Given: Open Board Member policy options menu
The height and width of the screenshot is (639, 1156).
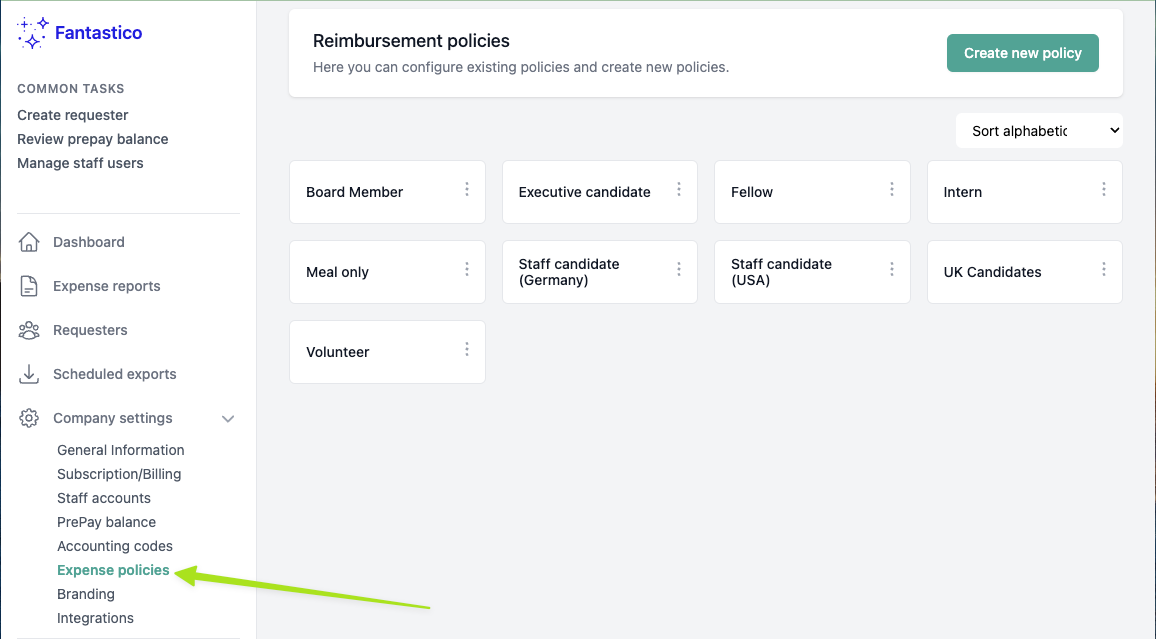Looking at the screenshot, I should coord(467,189).
